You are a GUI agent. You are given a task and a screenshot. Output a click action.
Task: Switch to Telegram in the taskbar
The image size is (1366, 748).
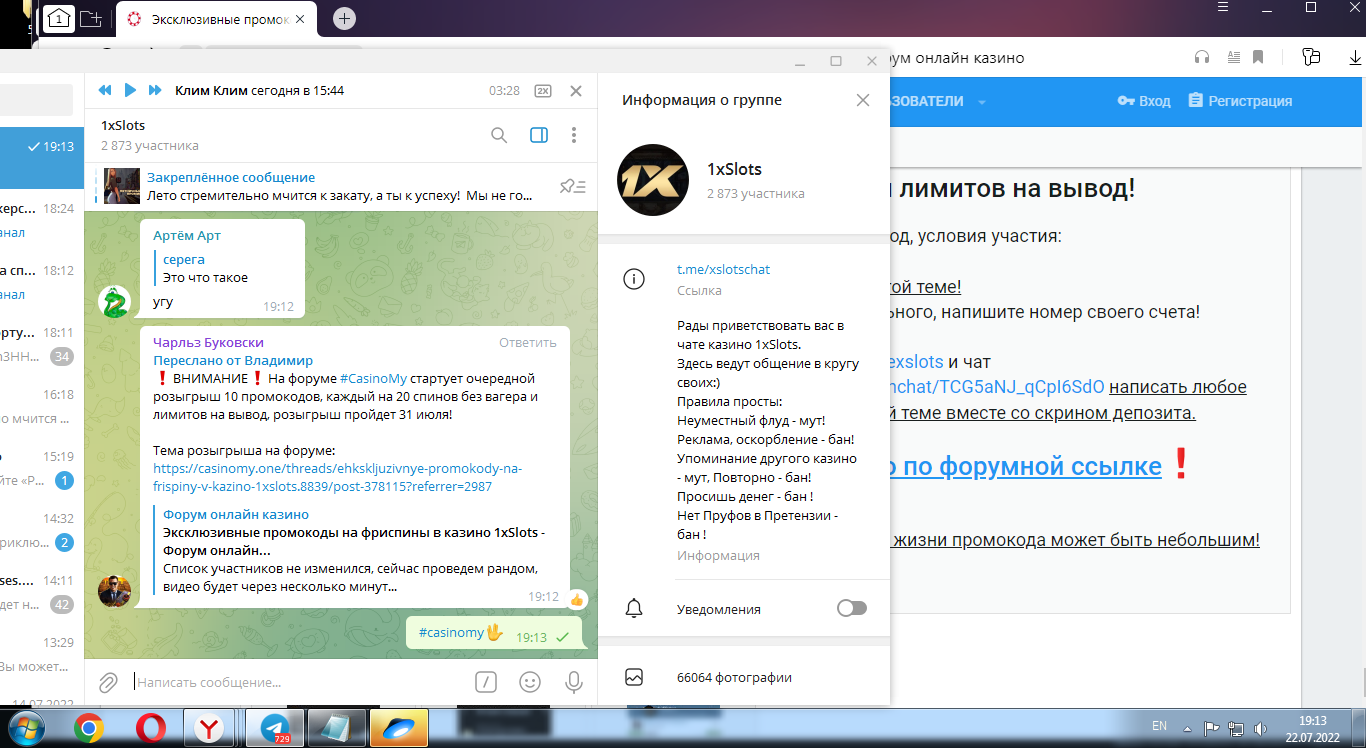coord(275,728)
